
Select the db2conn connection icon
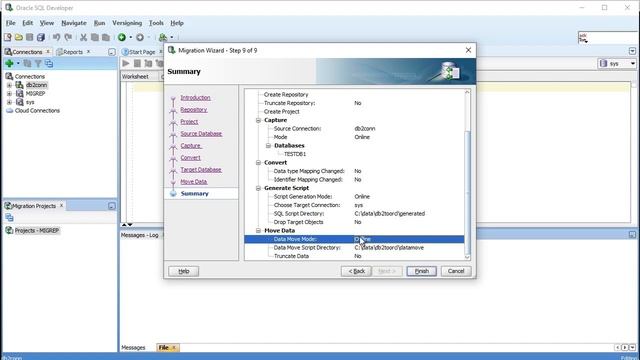click(19, 85)
